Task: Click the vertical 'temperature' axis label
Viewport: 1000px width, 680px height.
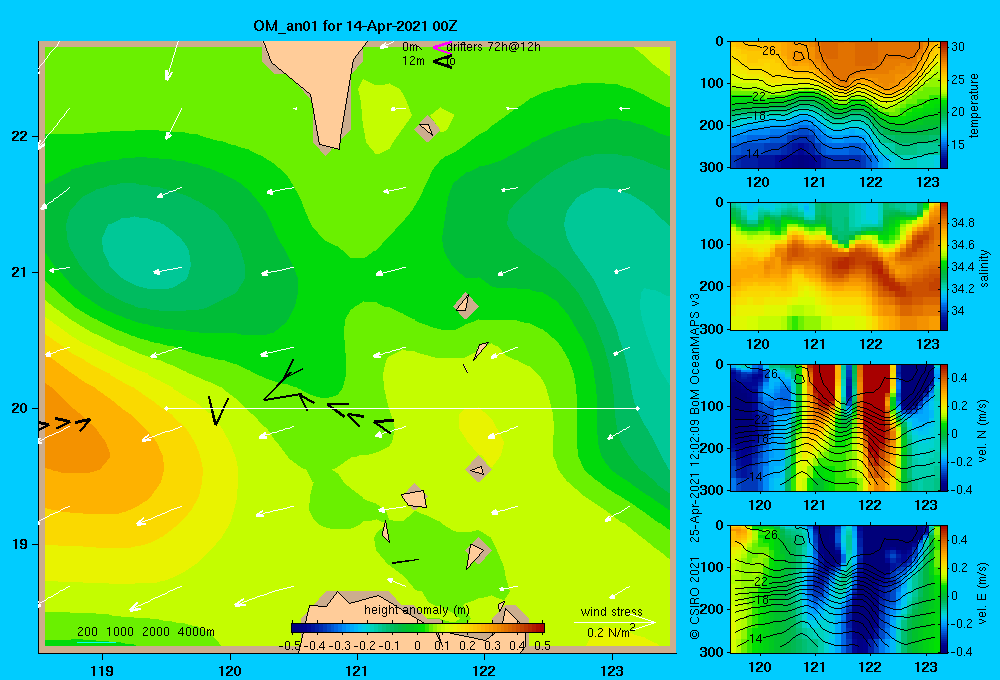Action: [973, 106]
